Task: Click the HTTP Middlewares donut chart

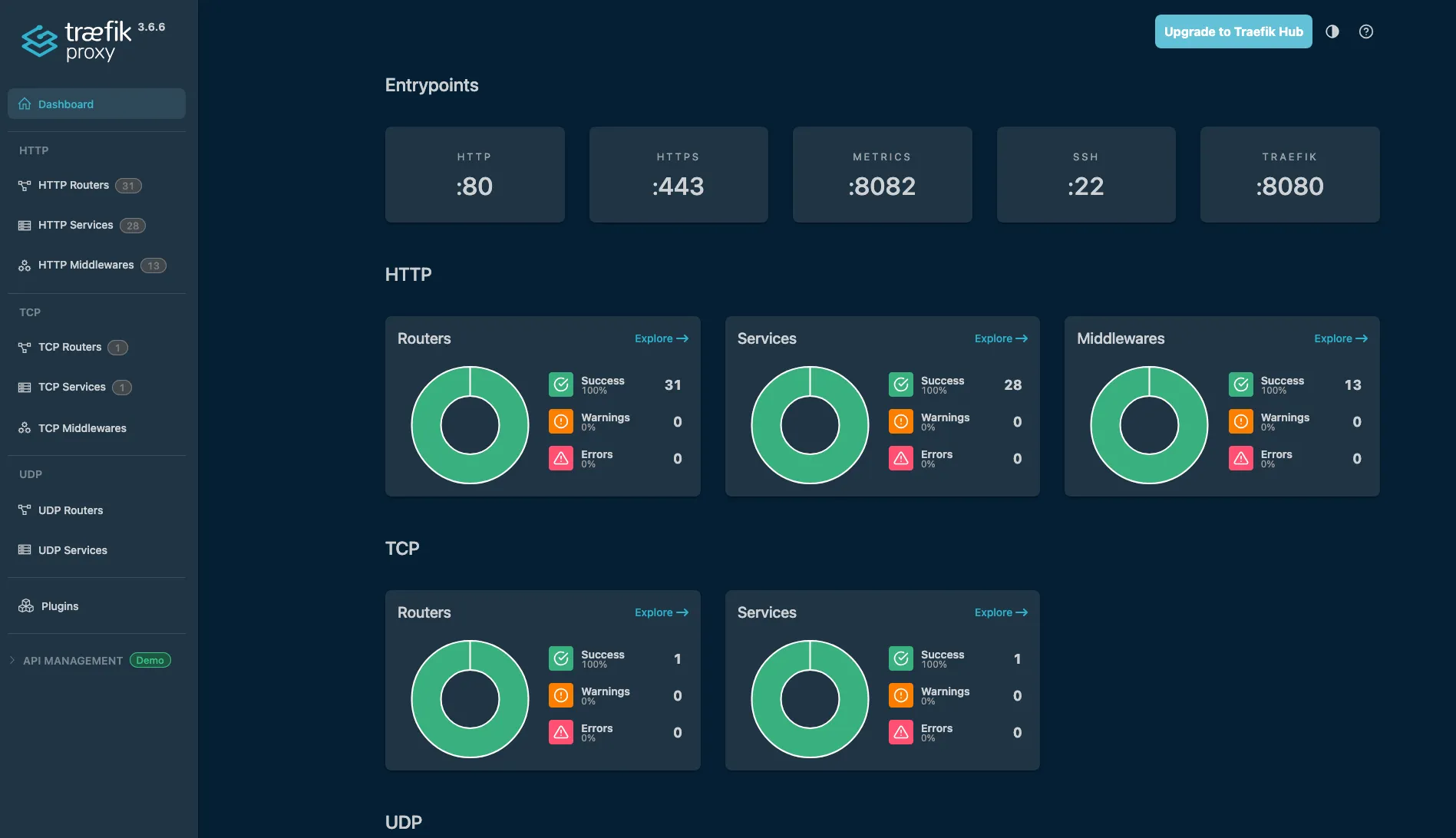Action: (x=1148, y=425)
